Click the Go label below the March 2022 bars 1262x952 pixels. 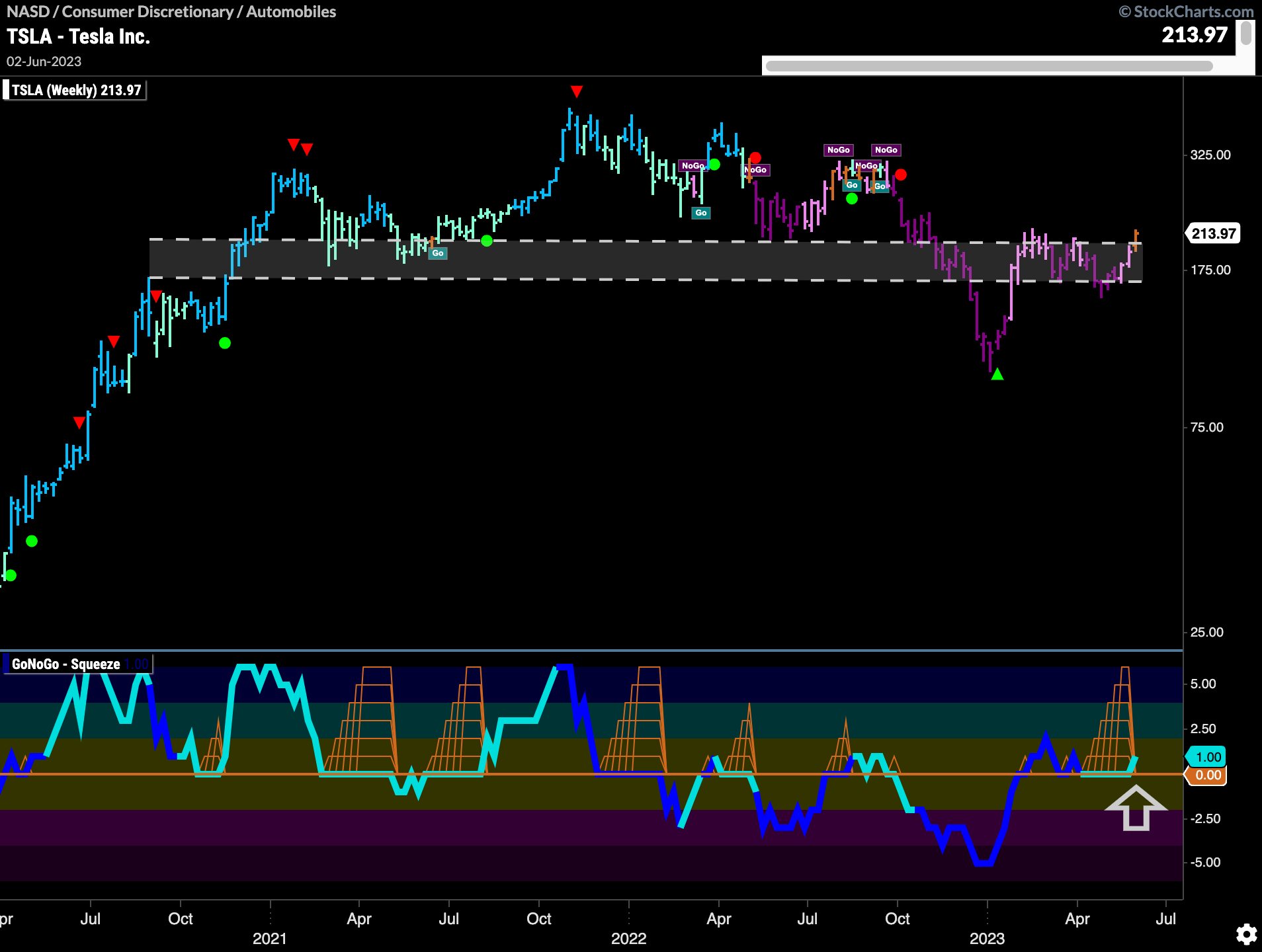(x=701, y=213)
